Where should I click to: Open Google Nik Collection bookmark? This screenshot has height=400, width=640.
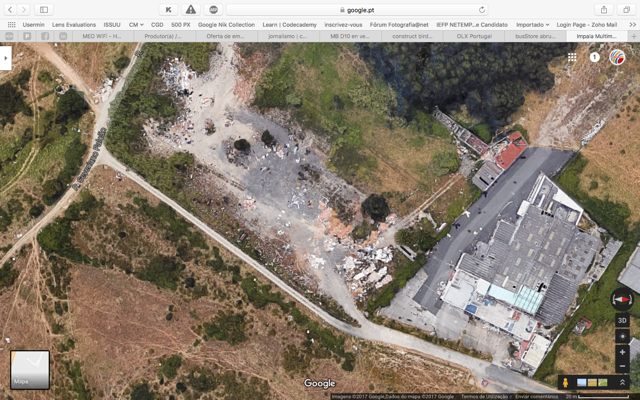click(226, 24)
